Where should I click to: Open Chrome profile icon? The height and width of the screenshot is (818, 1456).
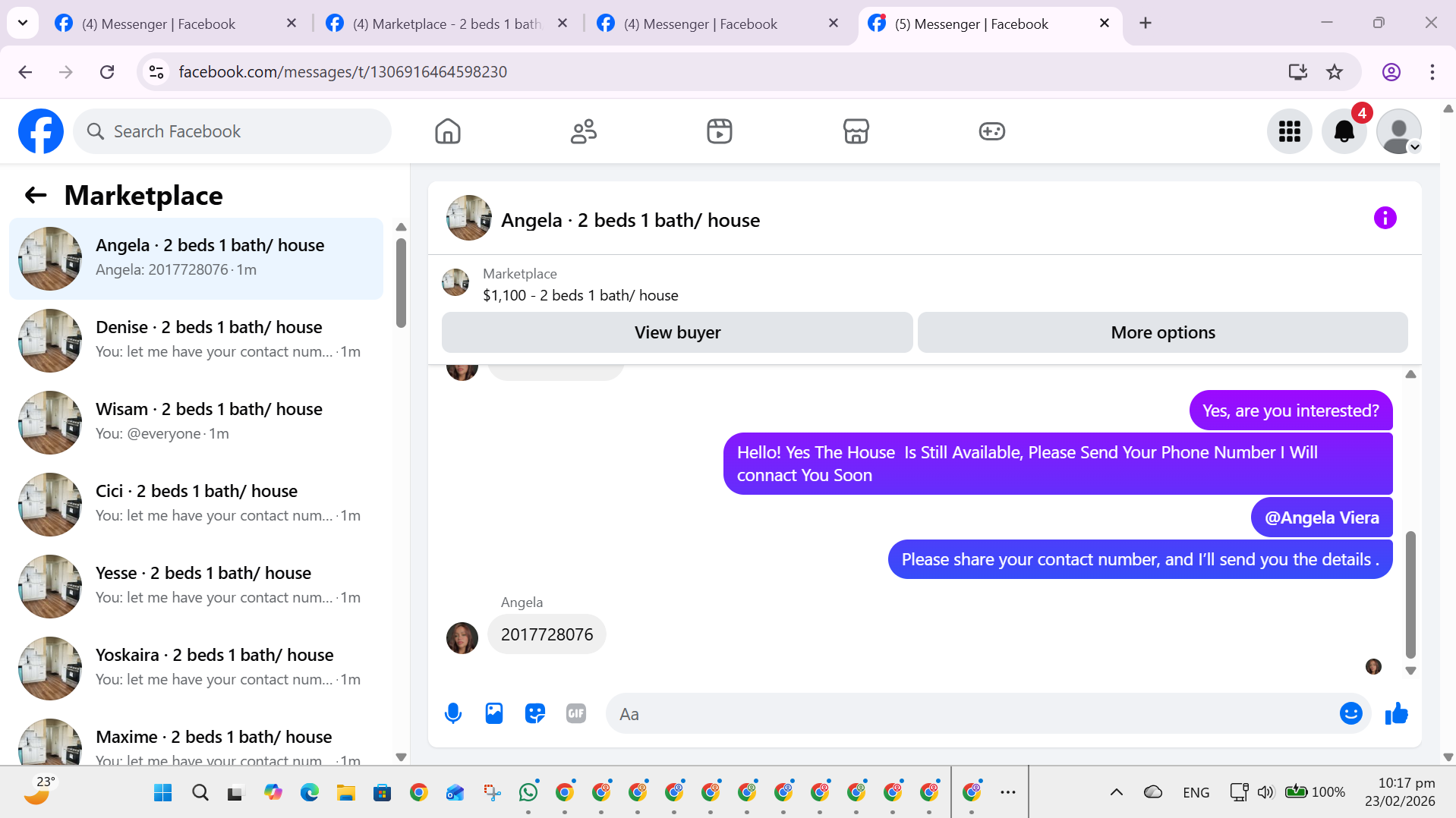[1391, 72]
